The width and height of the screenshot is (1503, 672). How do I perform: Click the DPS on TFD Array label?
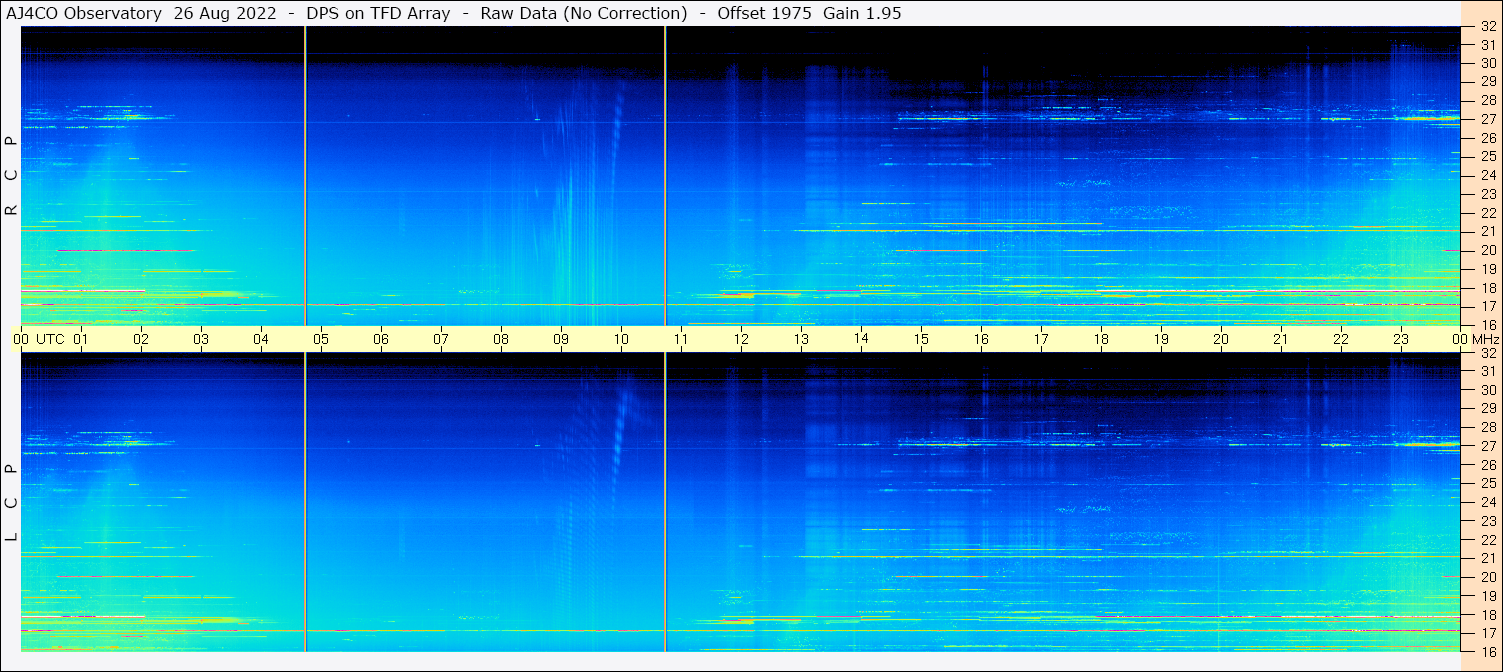click(x=377, y=13)
